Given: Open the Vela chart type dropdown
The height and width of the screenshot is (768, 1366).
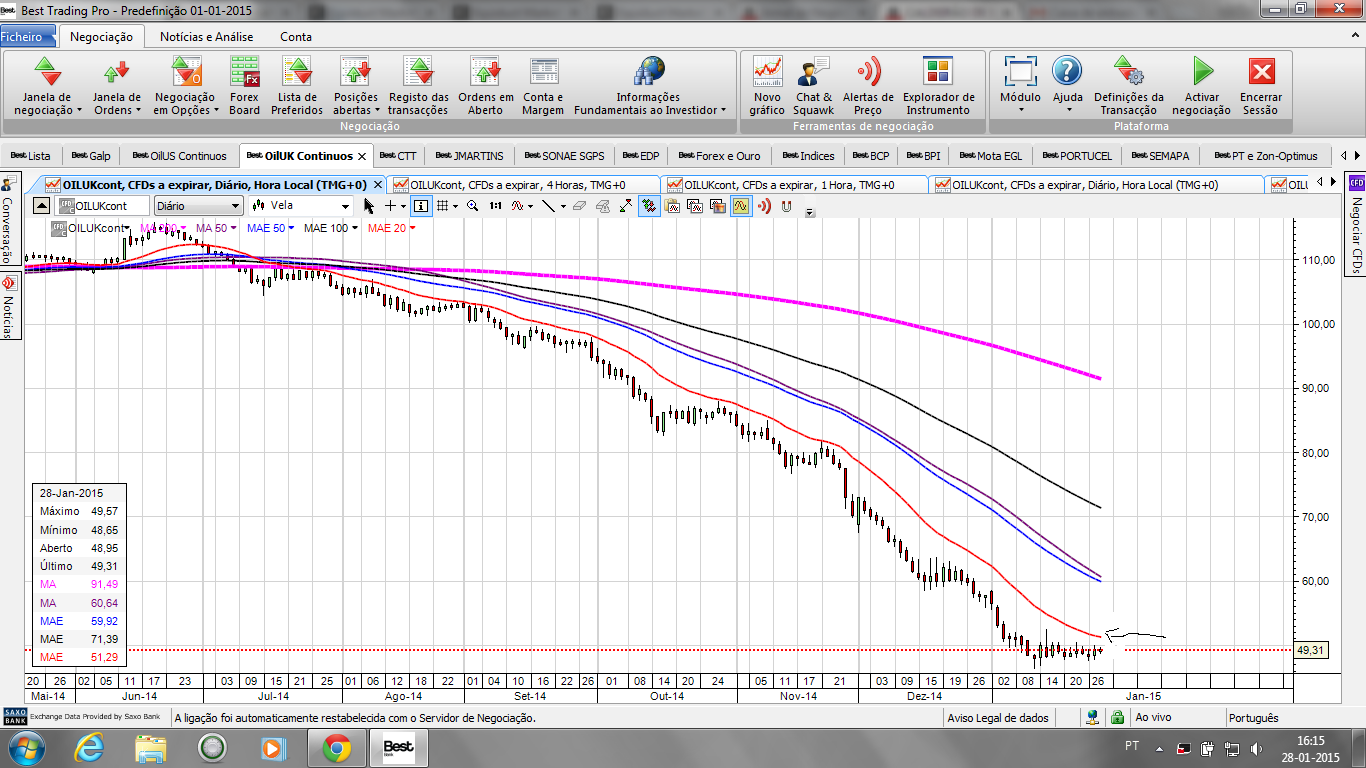Looking at the screenshot, I should 345,206.
